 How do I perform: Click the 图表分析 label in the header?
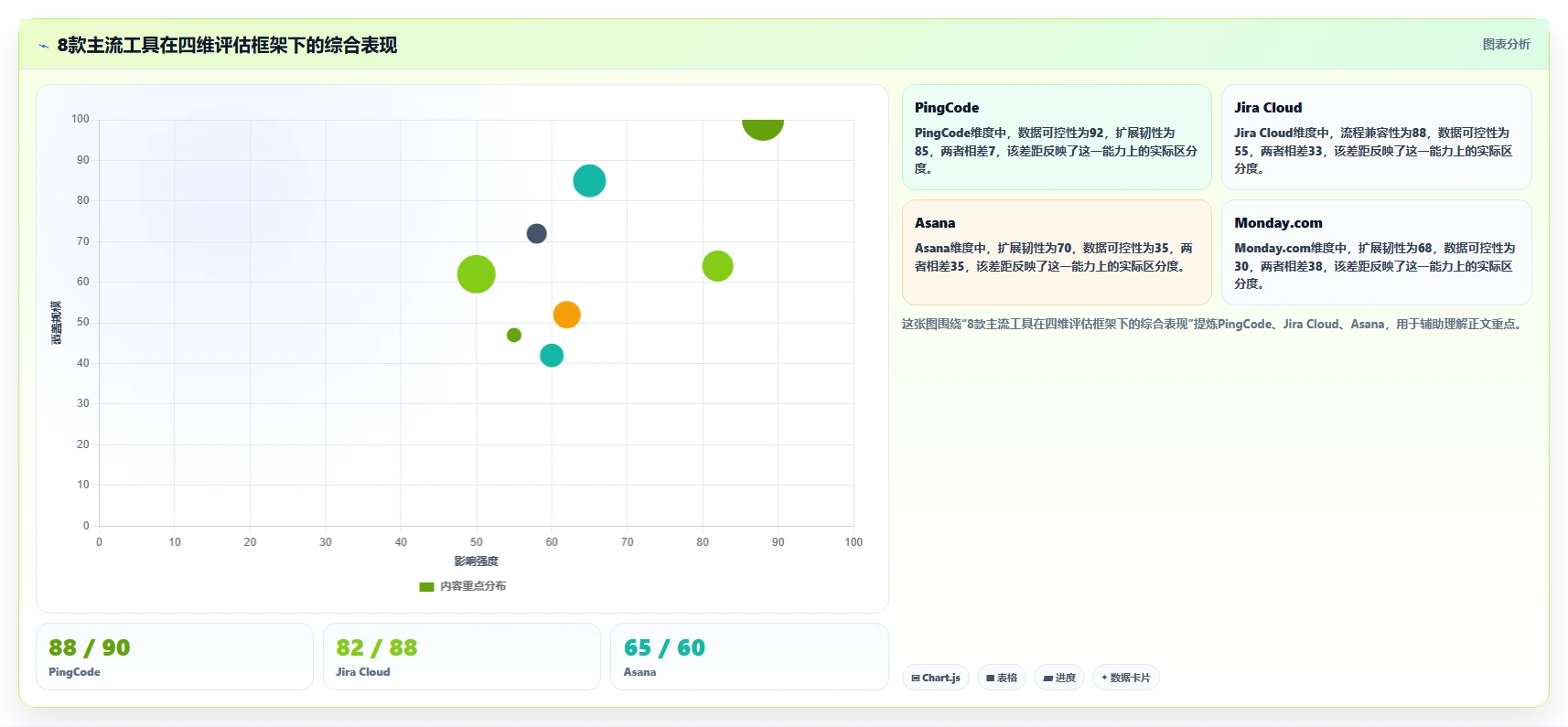click(x=1506, y=44)
